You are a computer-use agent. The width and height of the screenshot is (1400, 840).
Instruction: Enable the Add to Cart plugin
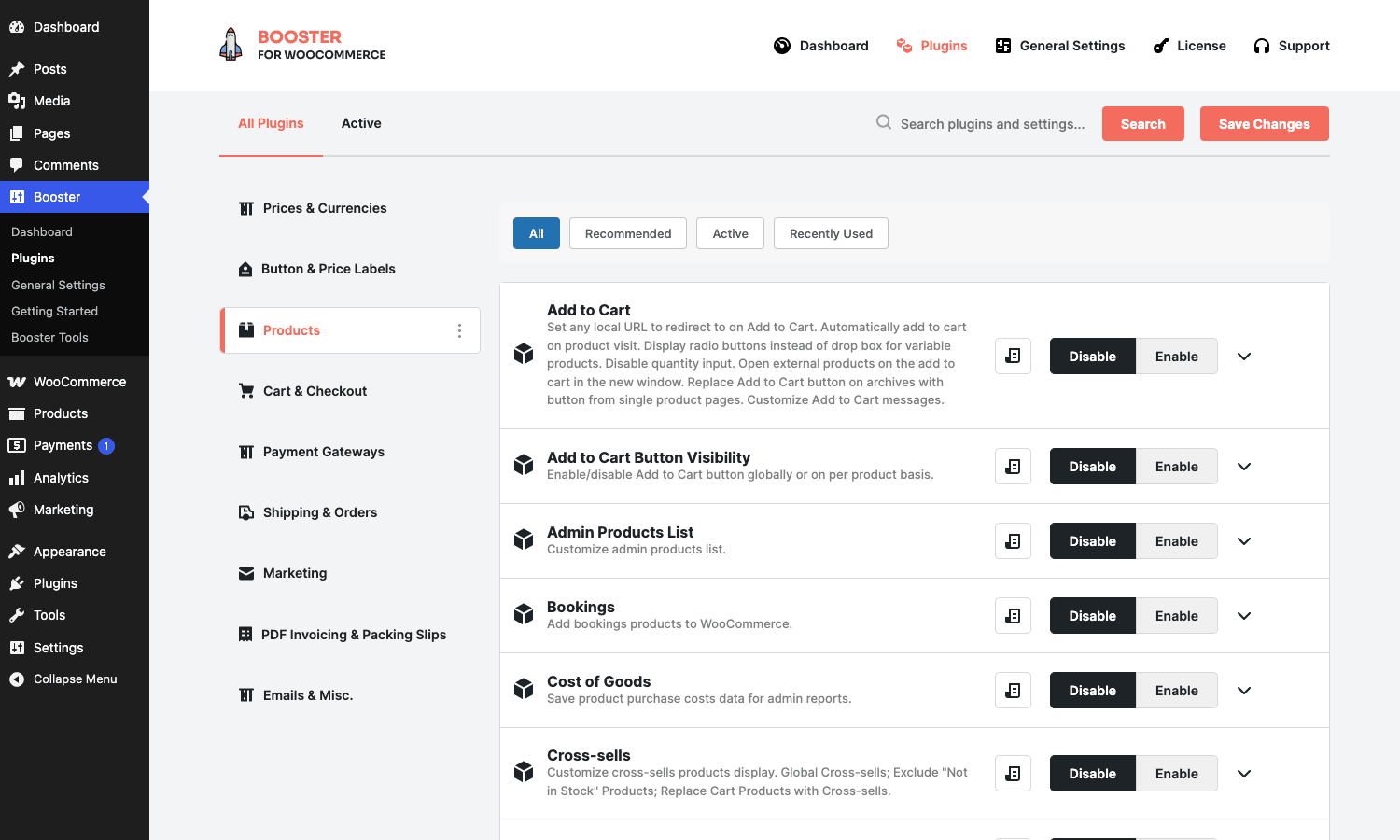[1176, 356]
